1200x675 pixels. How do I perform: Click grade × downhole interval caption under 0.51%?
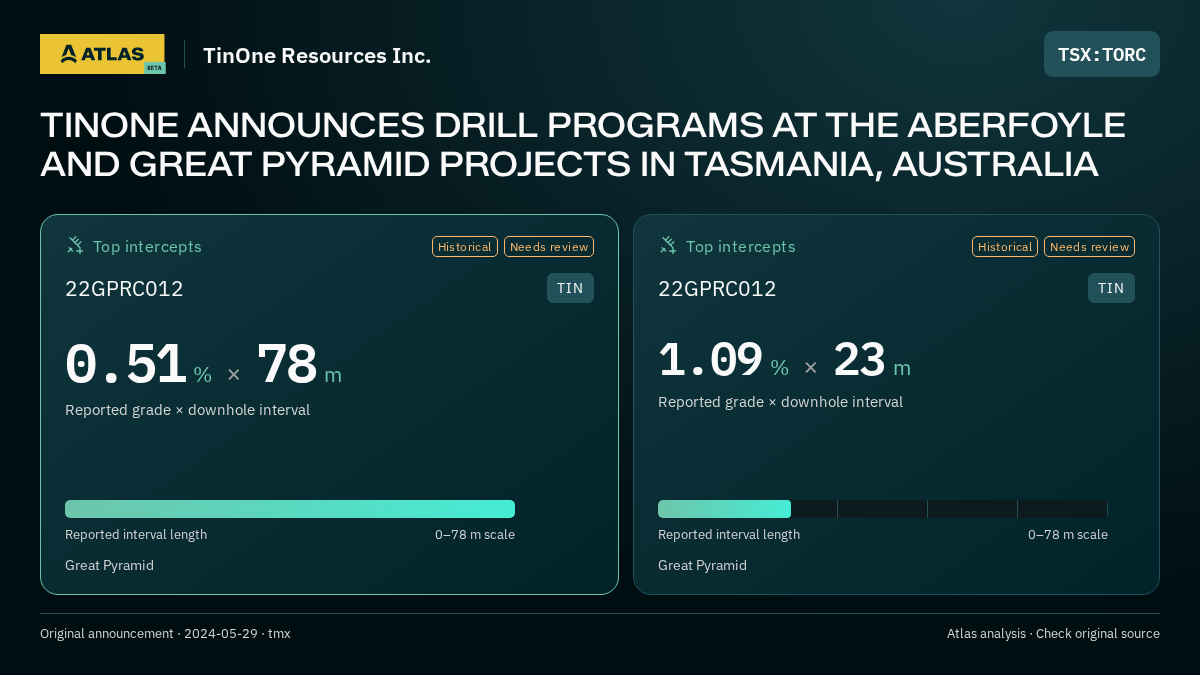pyautogui.click(x=187, y=410)
